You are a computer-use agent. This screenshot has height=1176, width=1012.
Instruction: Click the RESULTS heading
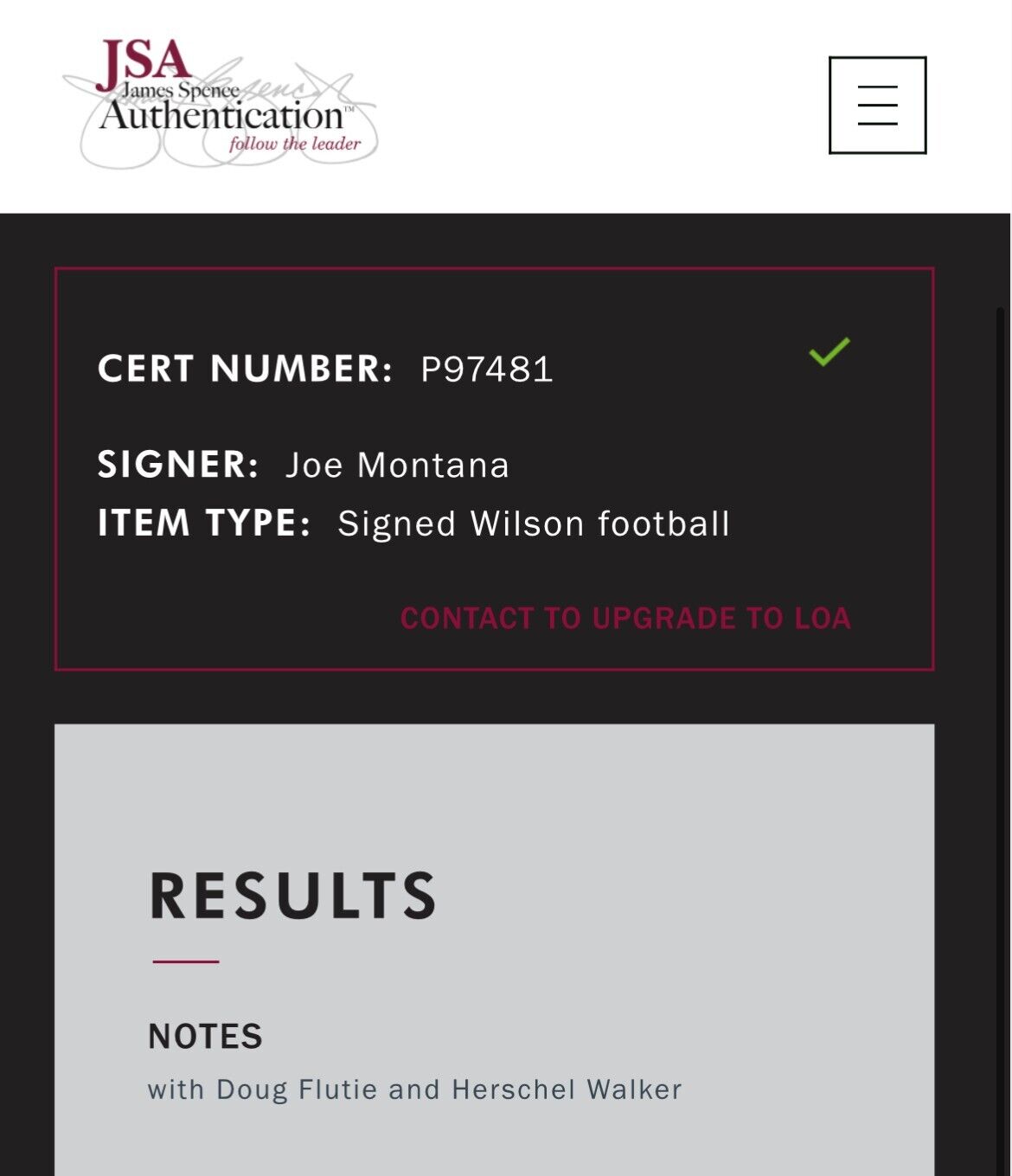click(292, 896)
